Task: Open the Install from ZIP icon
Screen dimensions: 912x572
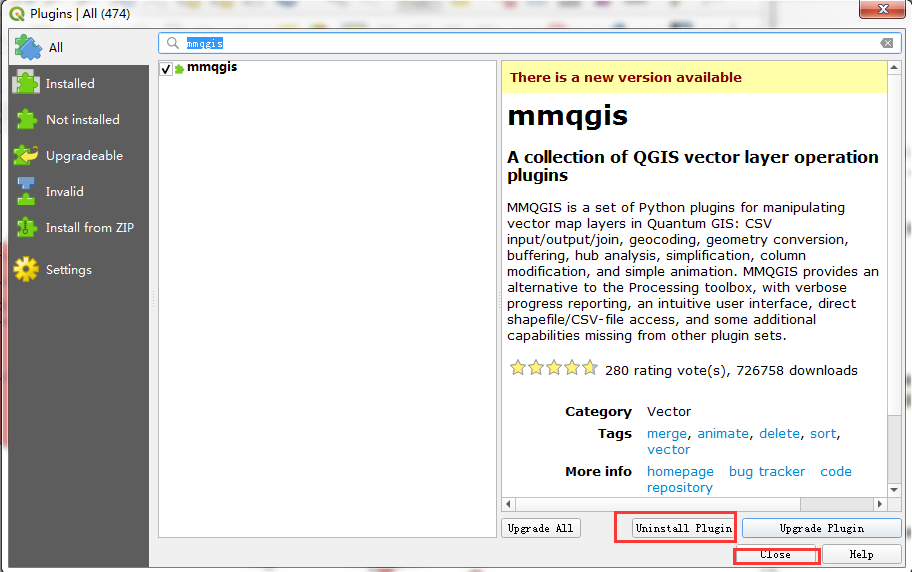Action: point(26,227)
